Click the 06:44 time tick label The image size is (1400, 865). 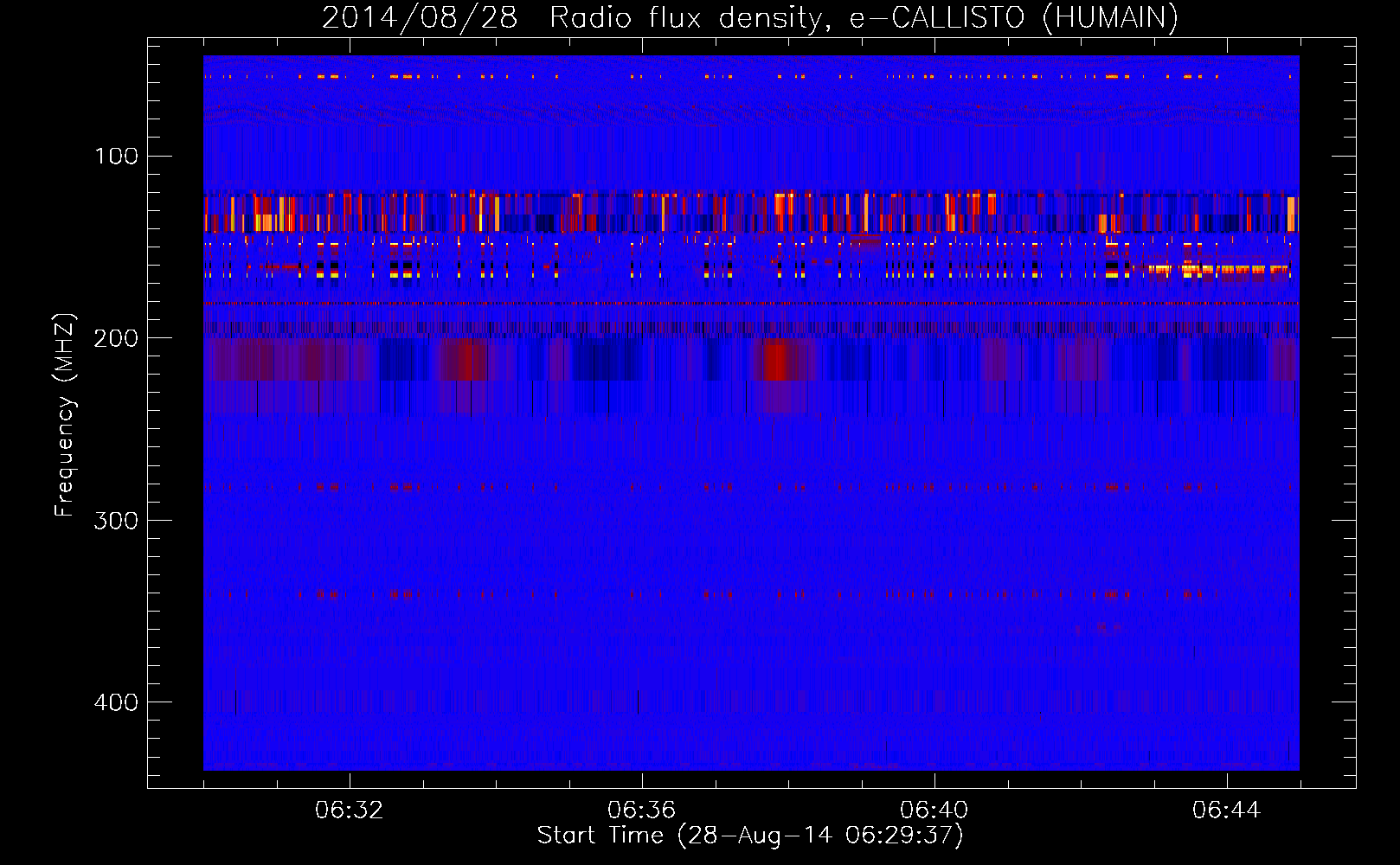[1227, 811]
